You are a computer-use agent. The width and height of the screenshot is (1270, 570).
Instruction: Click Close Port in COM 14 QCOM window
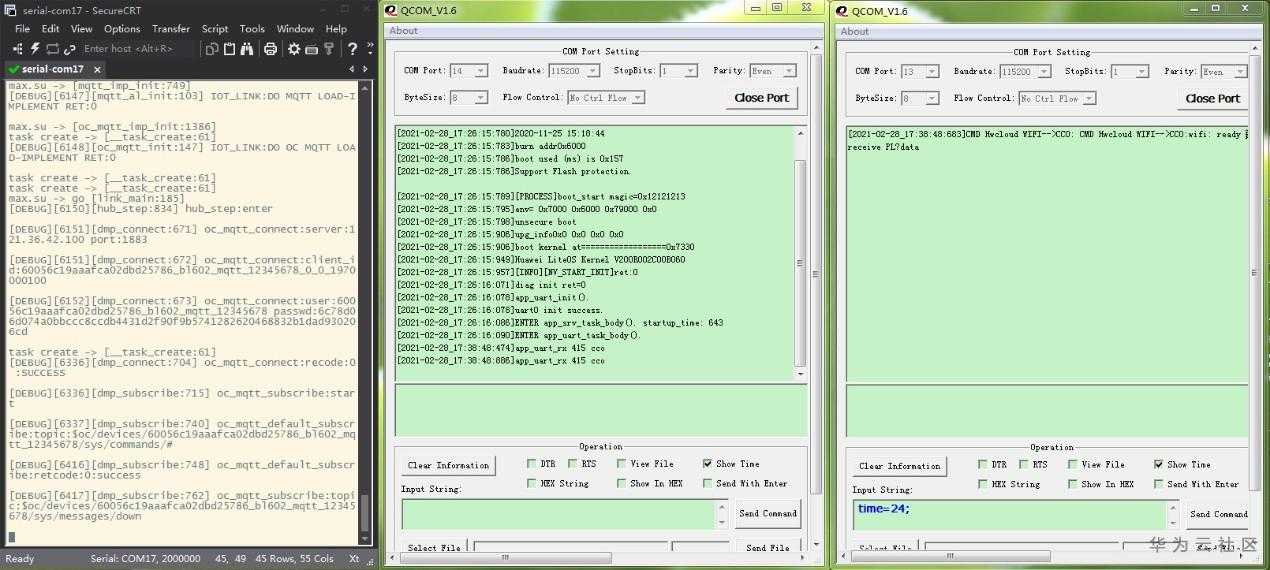point(761,98)
